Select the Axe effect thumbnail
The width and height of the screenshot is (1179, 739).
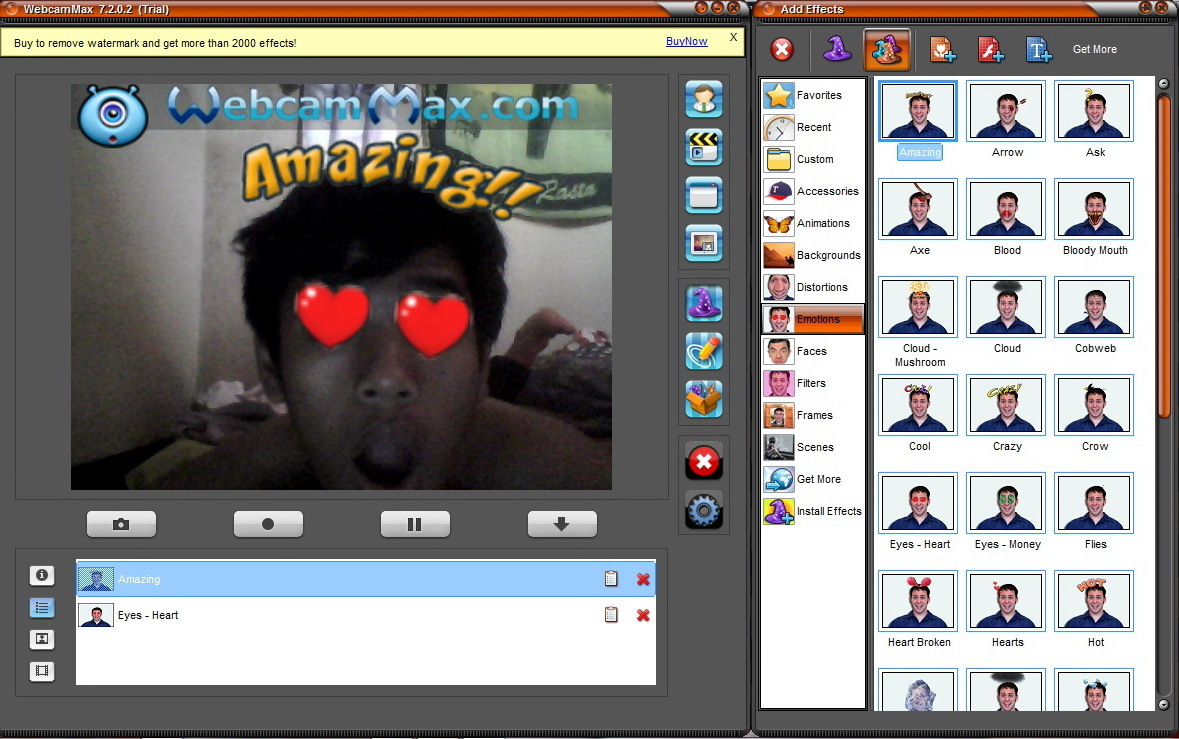pos(918,209)
